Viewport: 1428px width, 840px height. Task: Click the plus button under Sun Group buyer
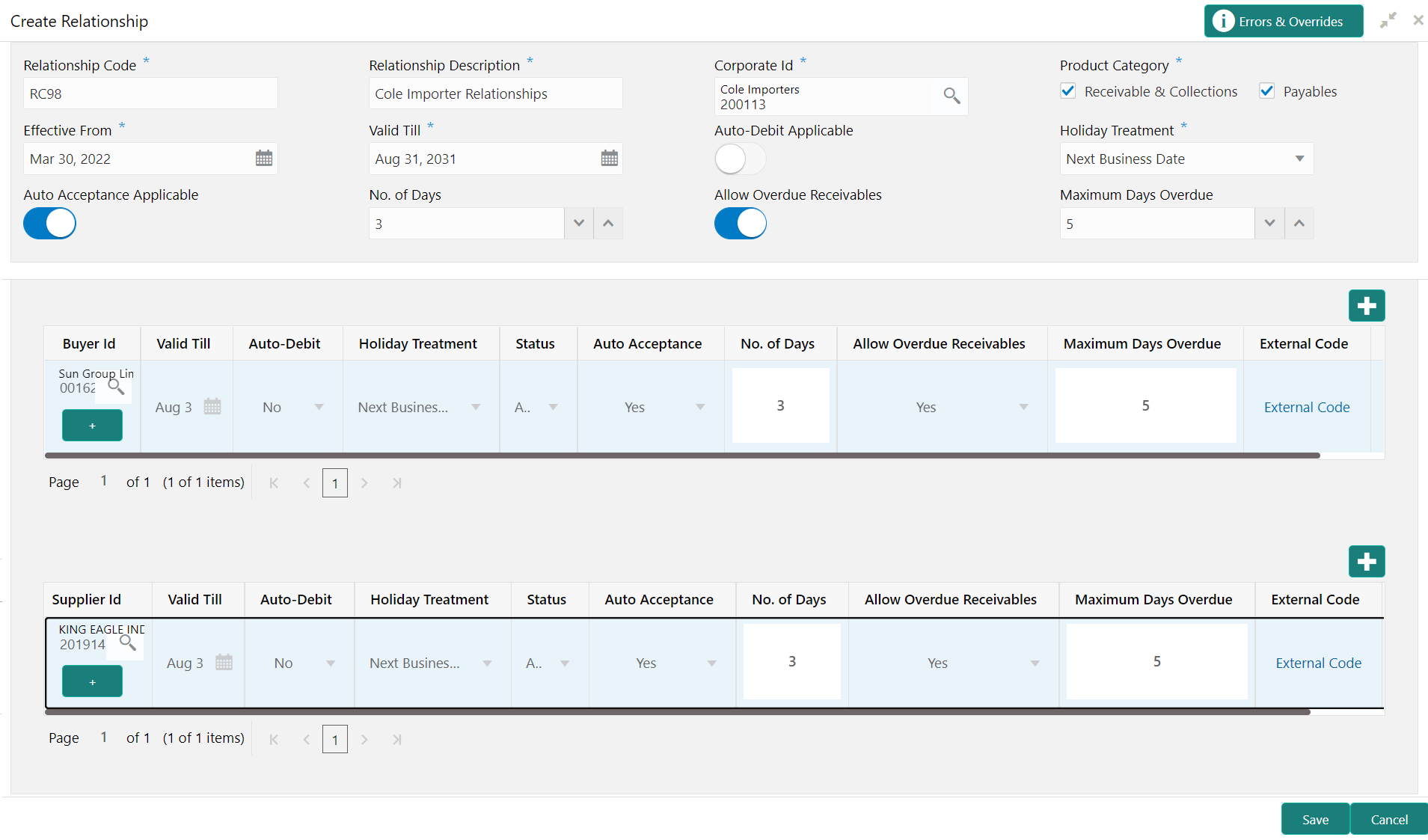[x=92, y=425]
